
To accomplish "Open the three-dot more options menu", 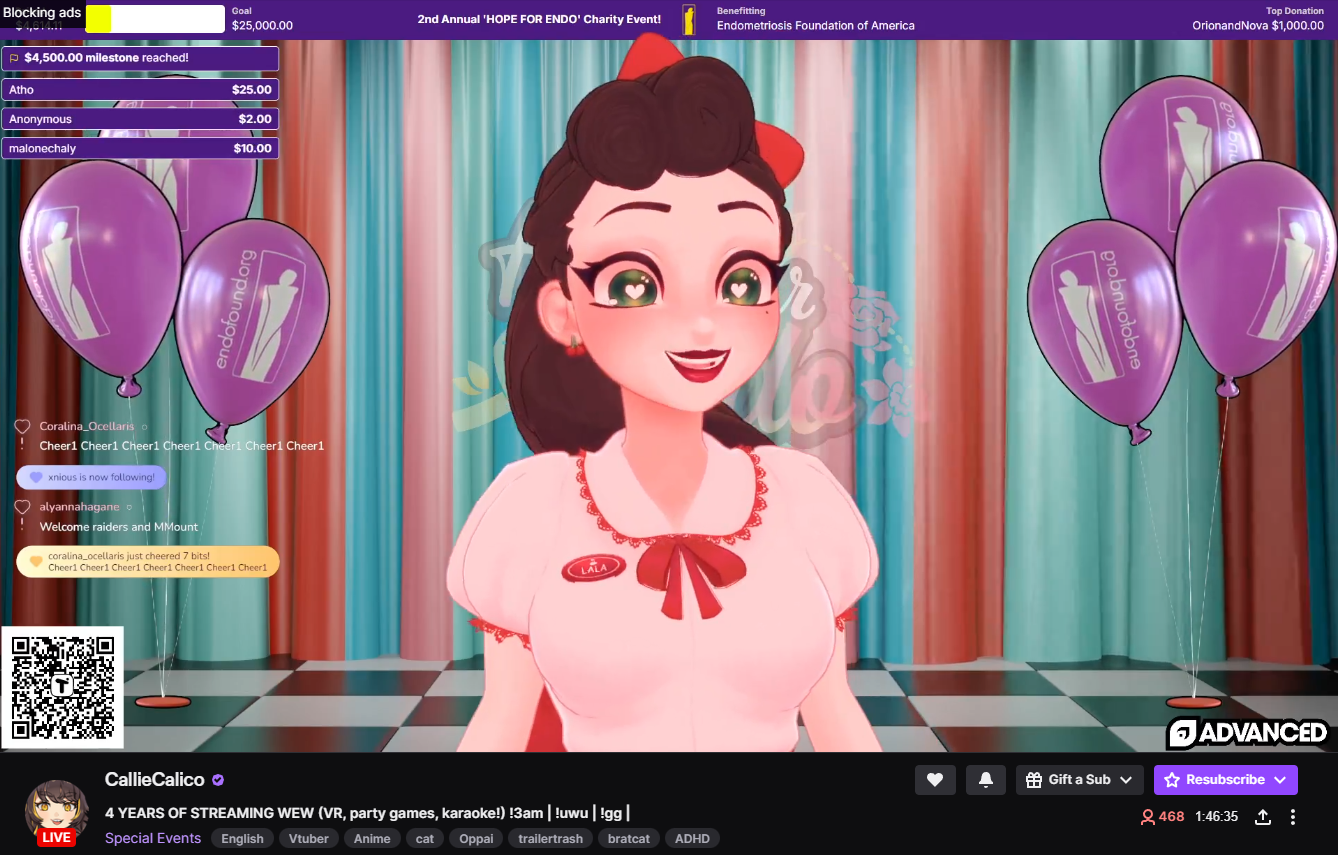I will click(1293, 817).
